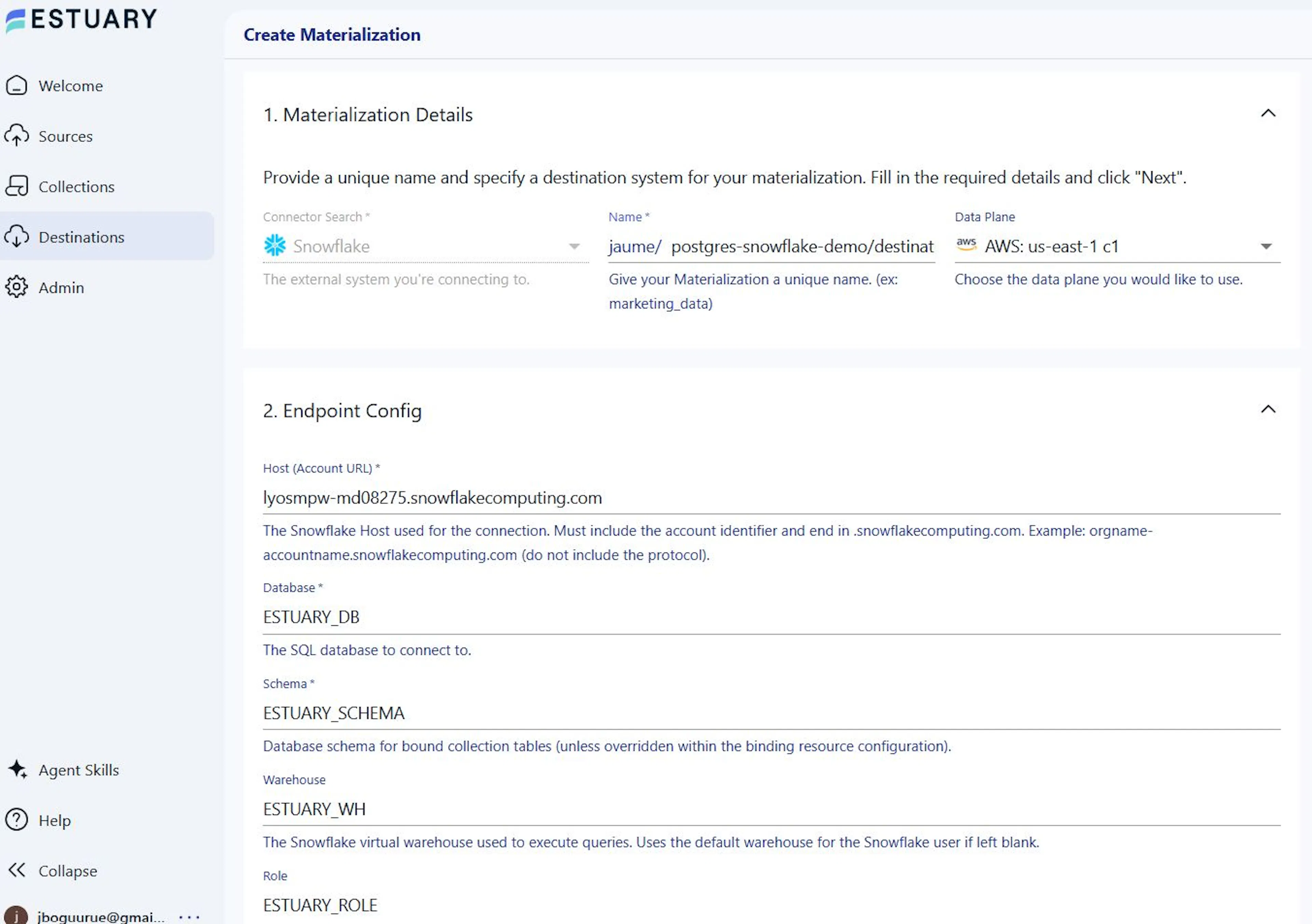Image resolution: width=1312 pixels, height=924 pixels.
Task: Click the Schema field with ESTUARY_SCHEMA
Action: pos(771,713)
